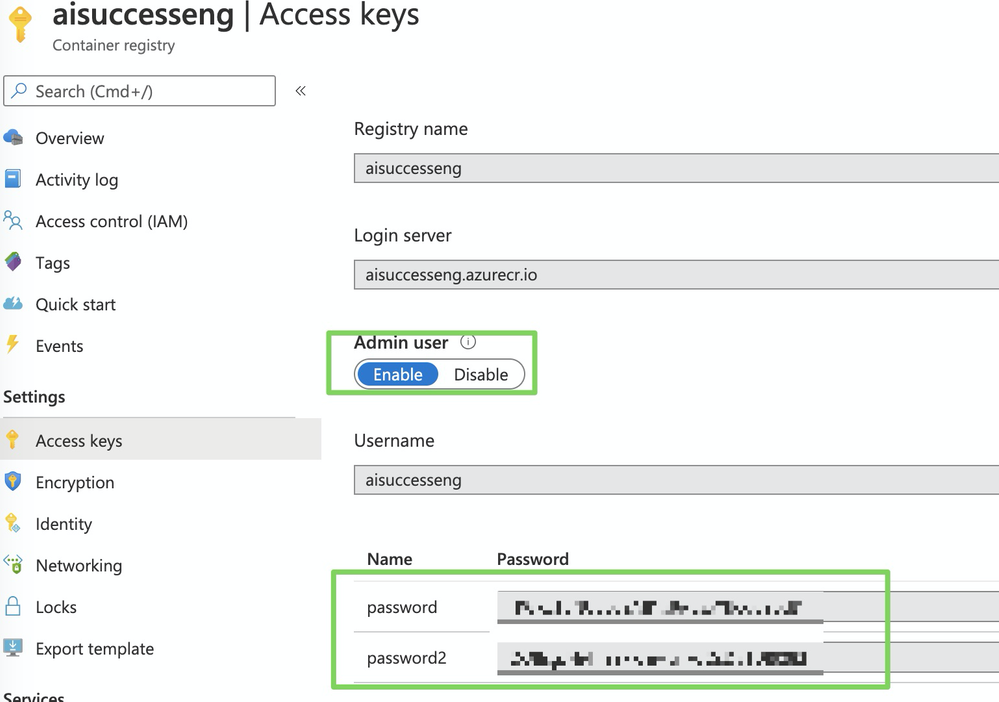This screenshot has height=702, width=999.
Task: Click the Tags icon in sidebar
Action: coord(13,263)
